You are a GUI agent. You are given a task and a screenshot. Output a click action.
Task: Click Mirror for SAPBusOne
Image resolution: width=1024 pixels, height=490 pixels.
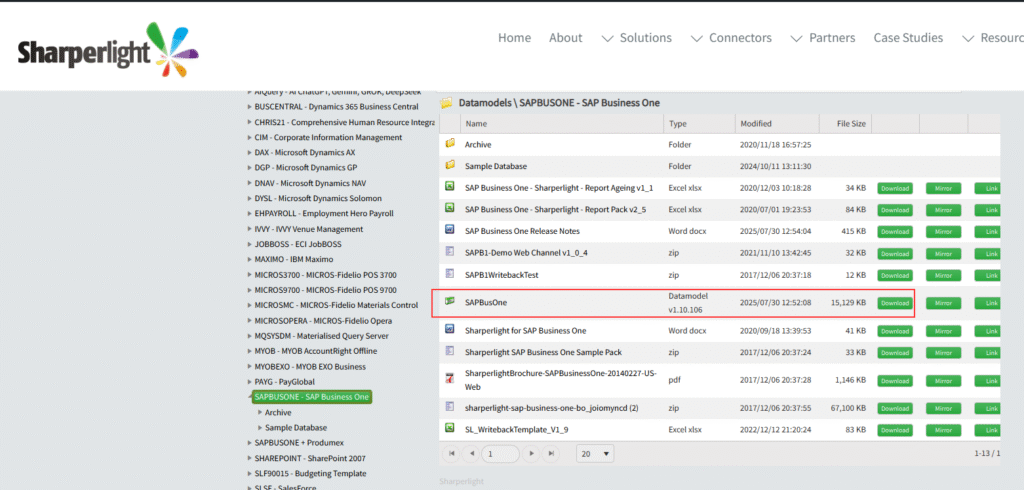click(x=944, y=303)
